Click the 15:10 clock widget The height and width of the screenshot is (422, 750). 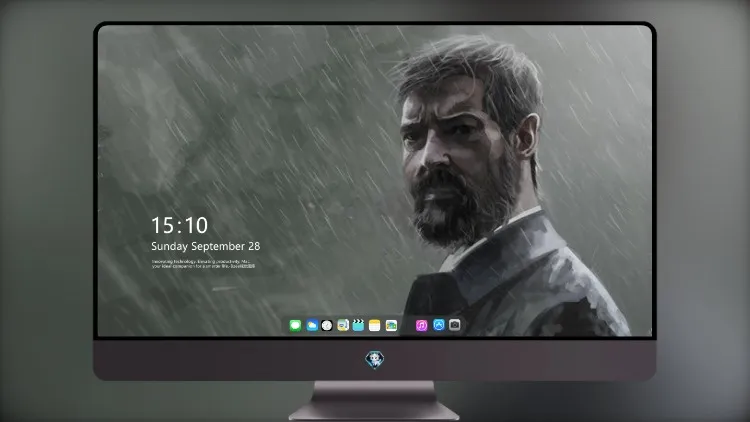click(x=179, y=225)
